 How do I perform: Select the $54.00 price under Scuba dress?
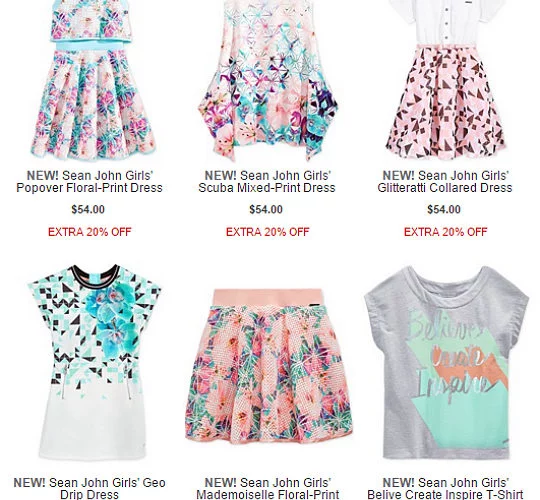pyautogui.click(x=266, y=209)
